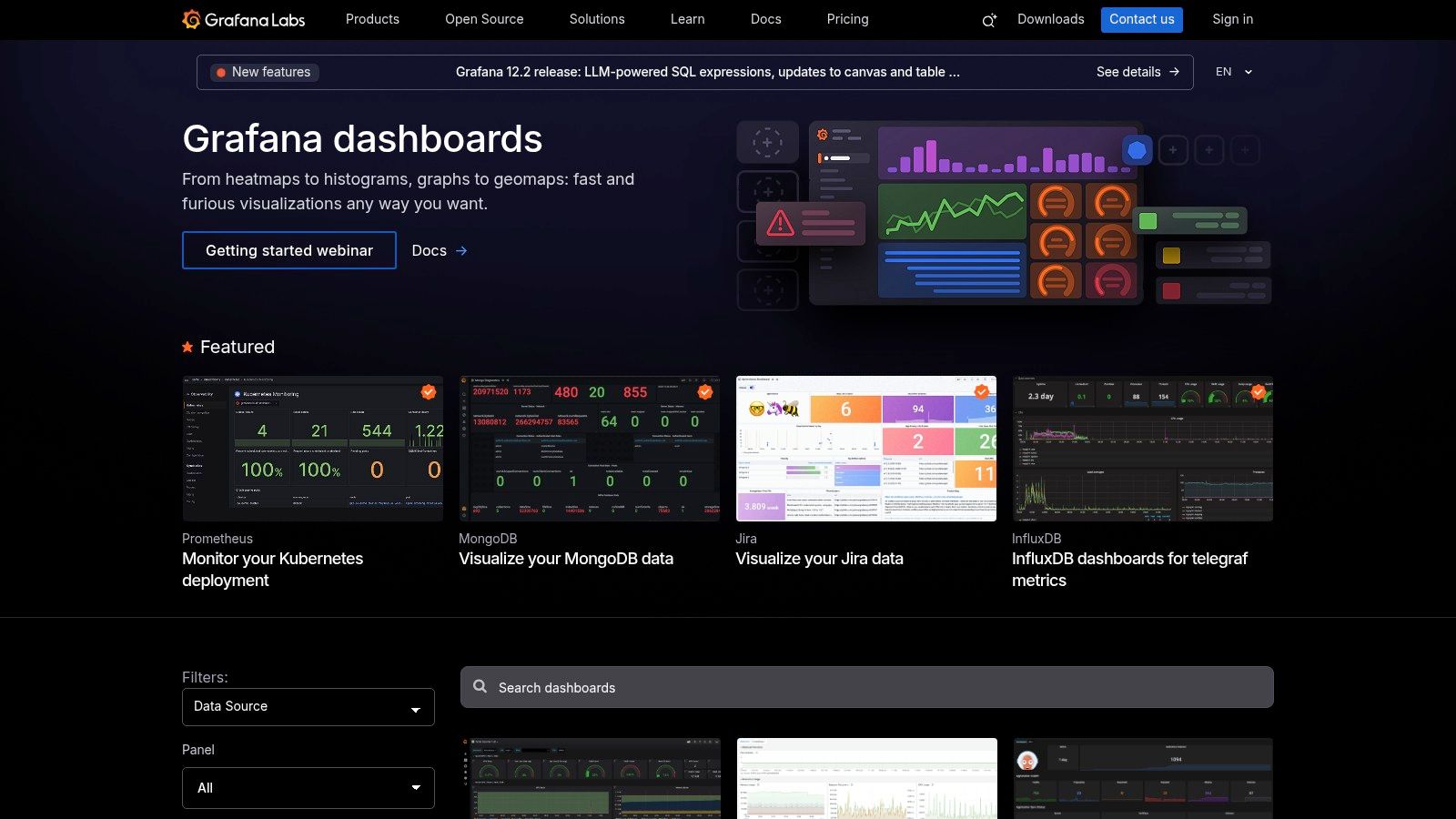
Task: Click the verified badge on the MongoDB dashboard
Action: click(x=703, y=393)
